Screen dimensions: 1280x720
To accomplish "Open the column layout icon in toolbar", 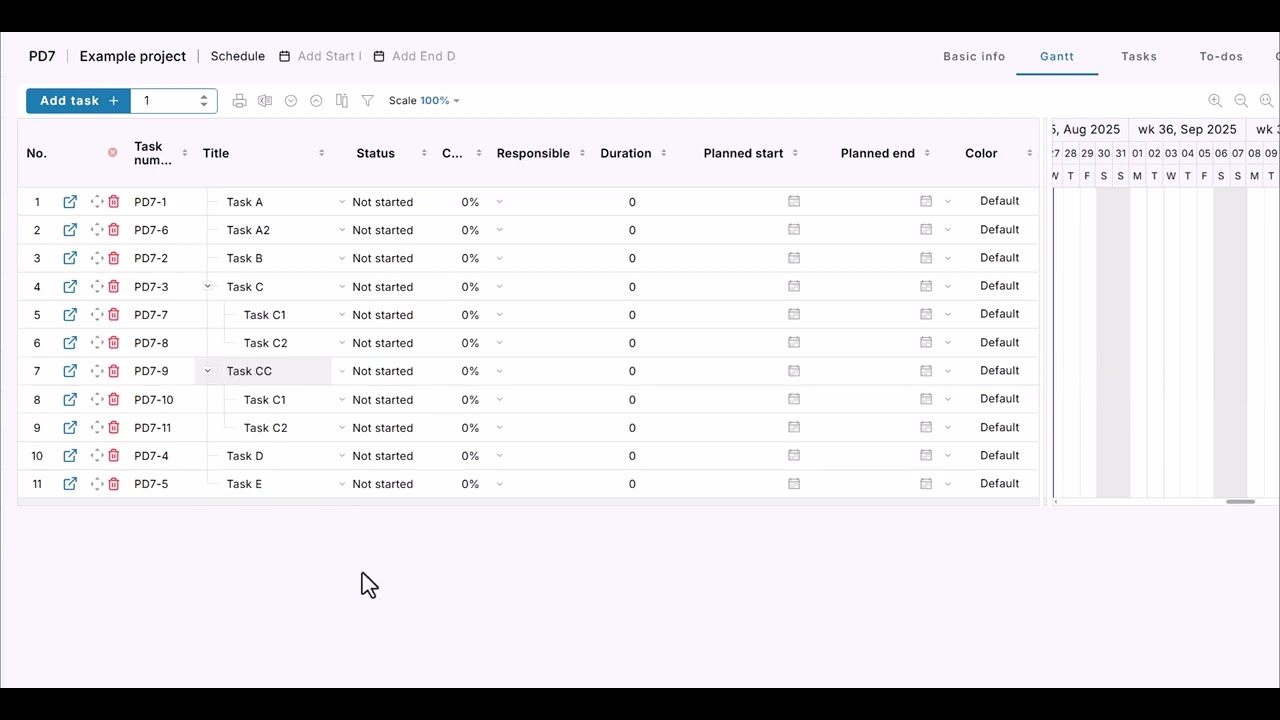I will point(342,101).
